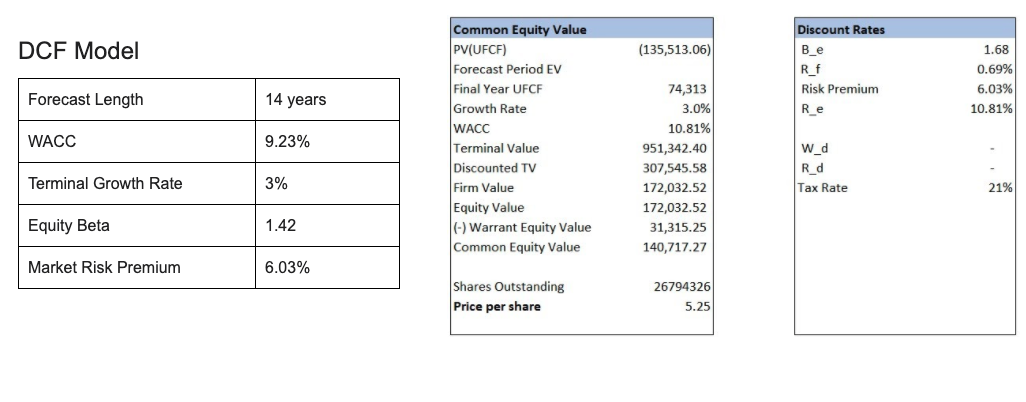Select the Firm Value 172,032.52 cell

pyautogui.click(x=675, y=188)
